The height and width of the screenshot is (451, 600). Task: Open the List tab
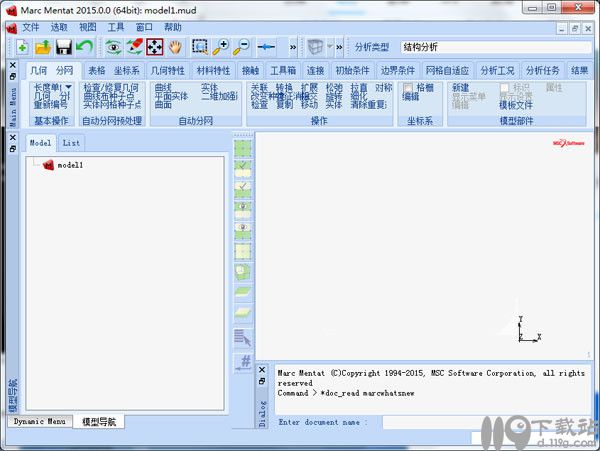pyautogui.click(x=71, y=143)
